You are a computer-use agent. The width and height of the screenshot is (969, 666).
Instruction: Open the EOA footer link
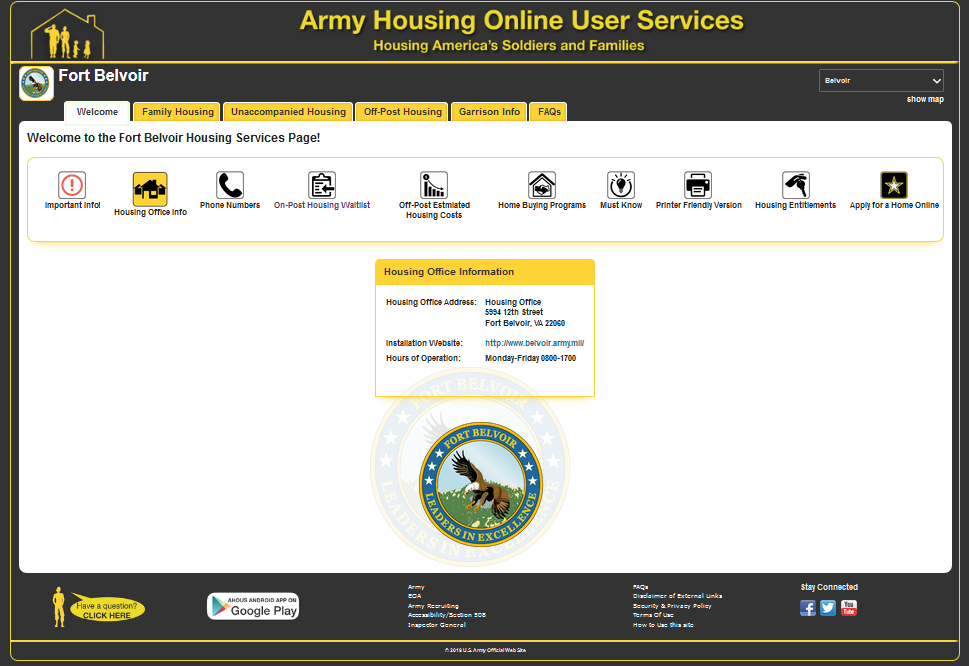tap(414, 596)
